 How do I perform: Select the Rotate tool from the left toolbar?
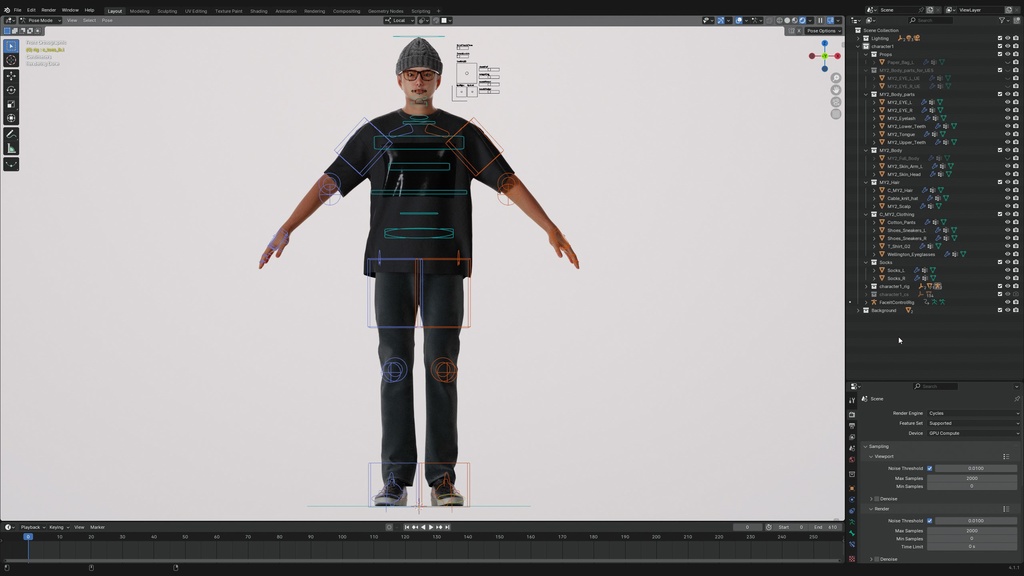click(x=10, y=89)
